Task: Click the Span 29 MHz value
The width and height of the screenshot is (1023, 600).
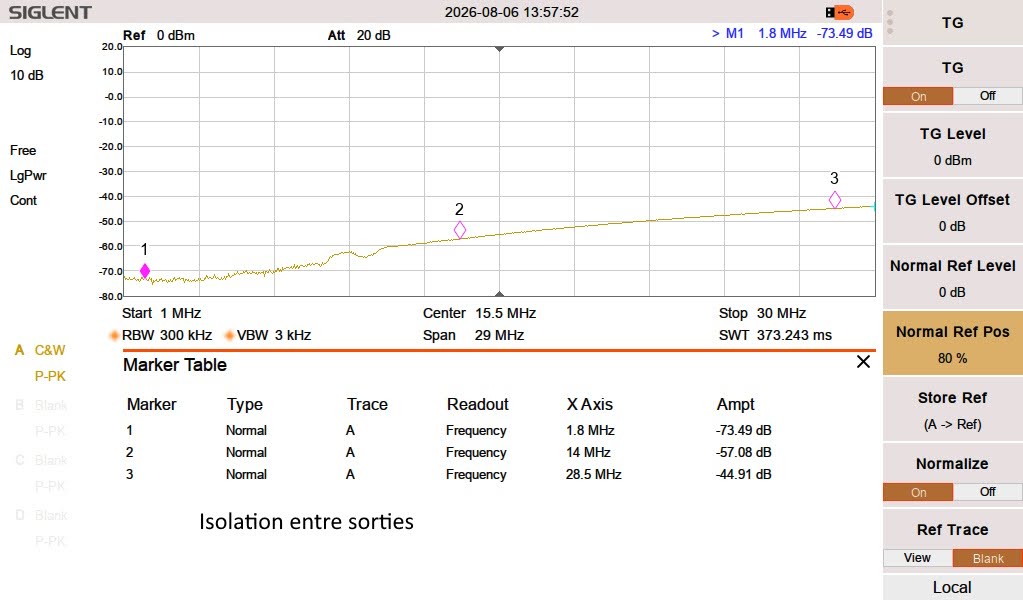Action: (474, 335)
